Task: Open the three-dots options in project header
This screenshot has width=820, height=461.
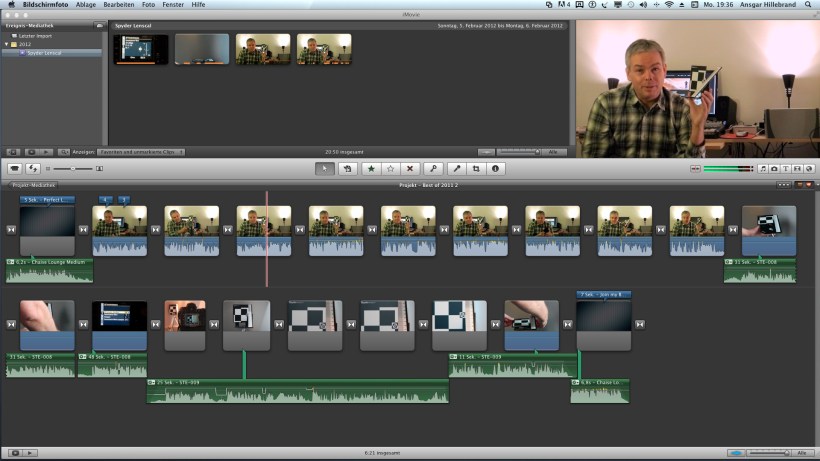Action: point(783,185)
